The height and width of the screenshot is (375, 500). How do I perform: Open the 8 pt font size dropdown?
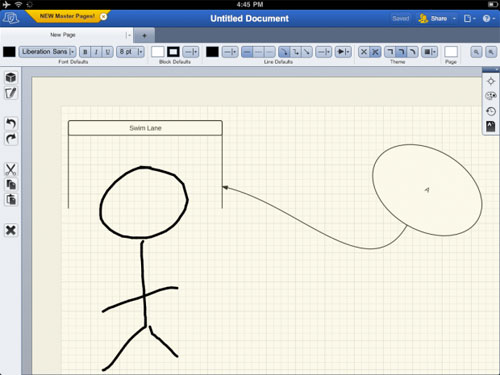[130, 52]
